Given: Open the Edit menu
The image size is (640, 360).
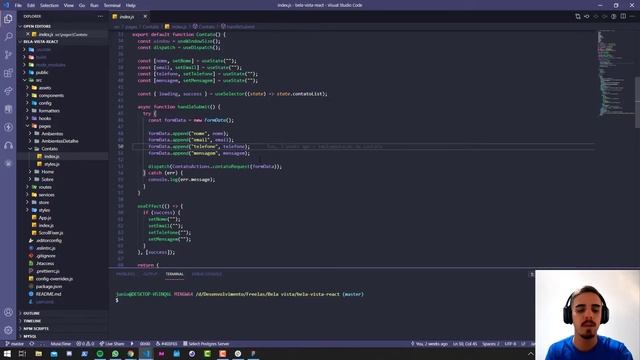Looking at the screenshot, I should click(31, 5).
